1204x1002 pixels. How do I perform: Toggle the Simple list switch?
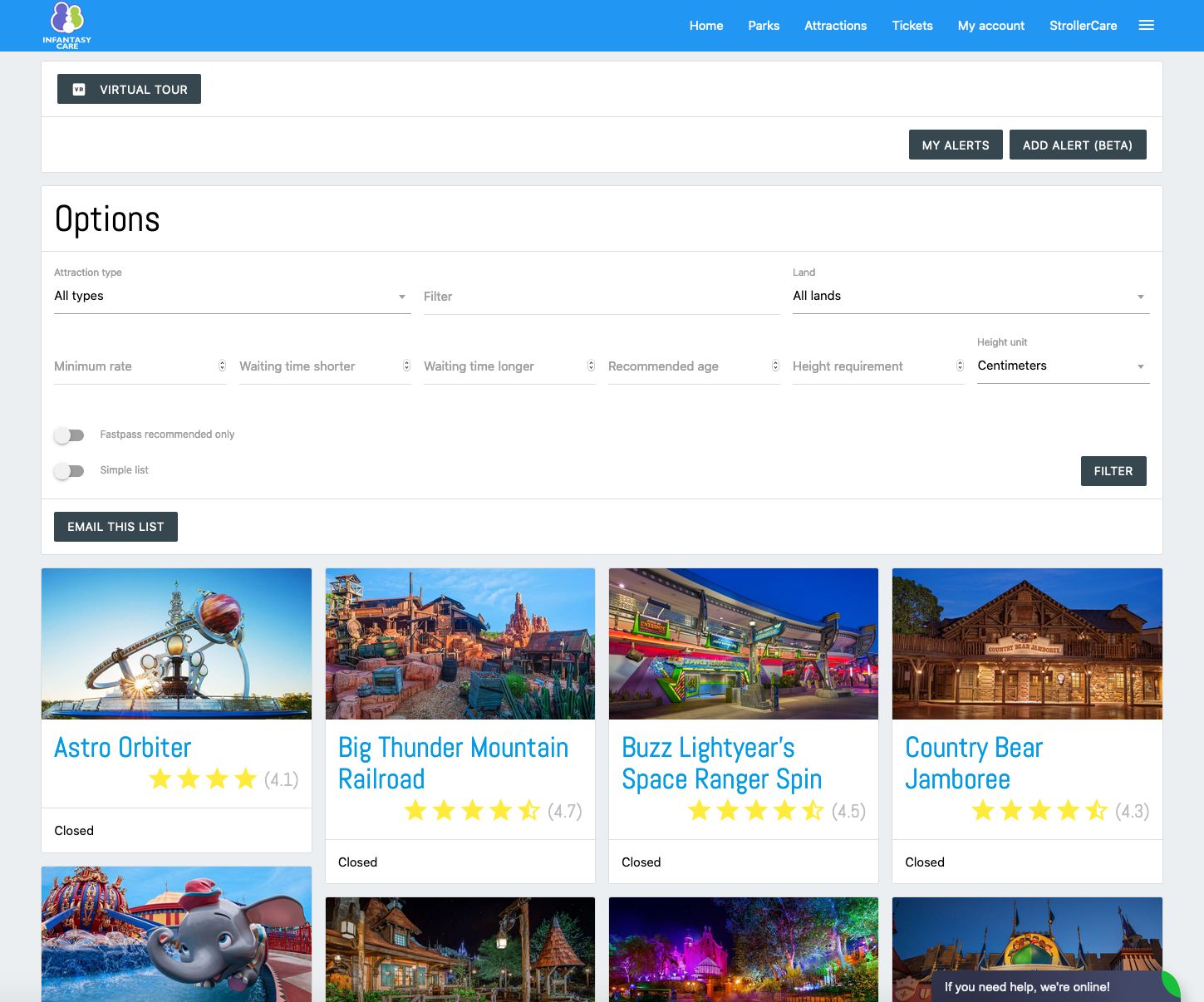70,471
